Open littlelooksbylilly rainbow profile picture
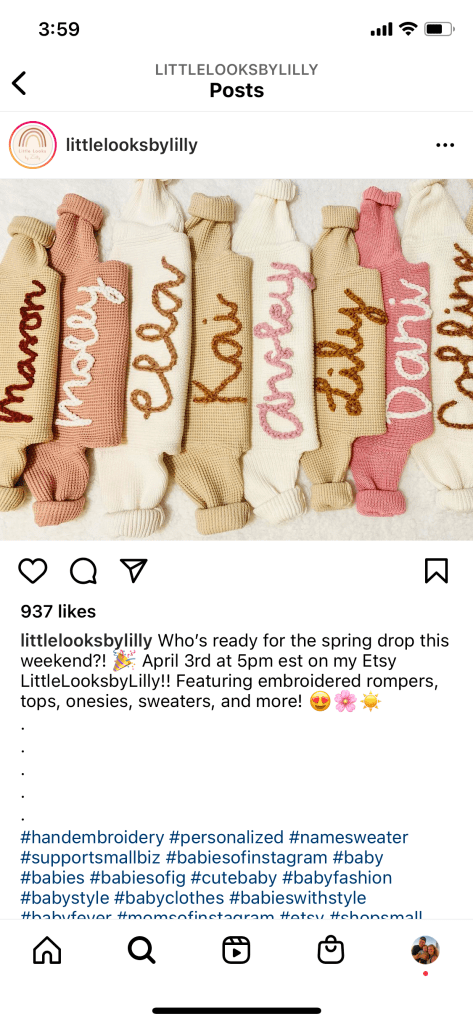The image size is (473, 1024). [x=33, y=145]
